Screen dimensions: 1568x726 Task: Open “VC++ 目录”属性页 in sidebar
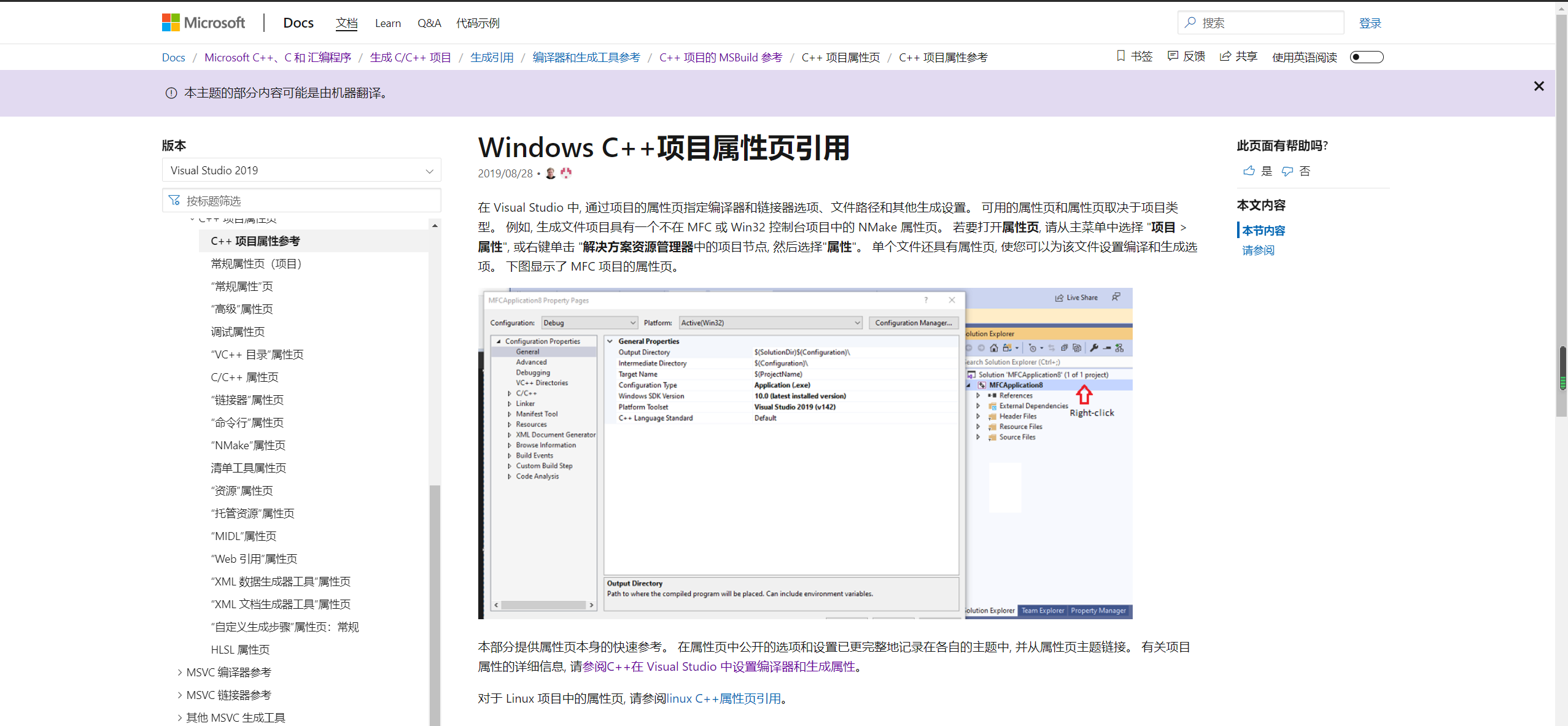tap(257, 354)
